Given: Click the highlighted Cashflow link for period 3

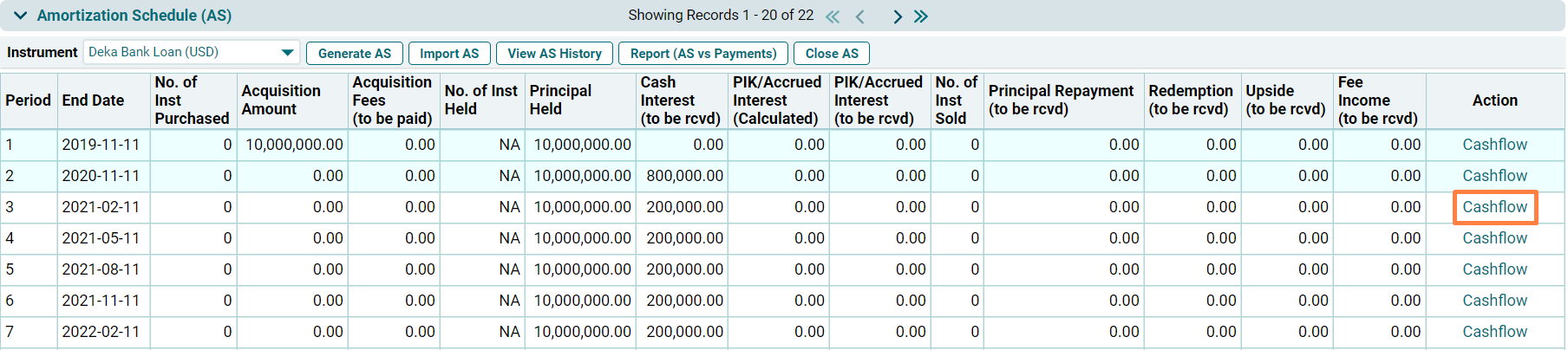Looking at the screenshot, I should pos(1494,207).
